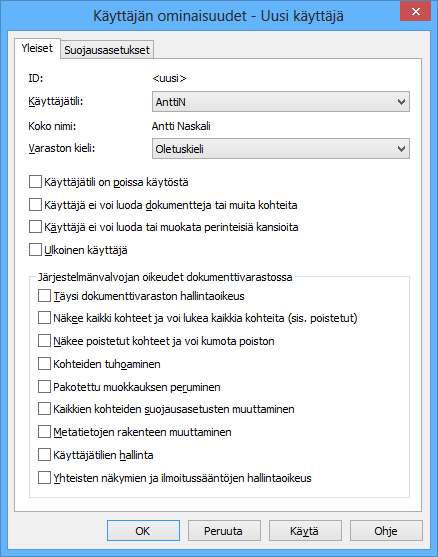Enable the 'Käyttäjätili on poissa käytöstä' checkbox
Viewport: 438px width, 557px height.
[x=35, y=182]
